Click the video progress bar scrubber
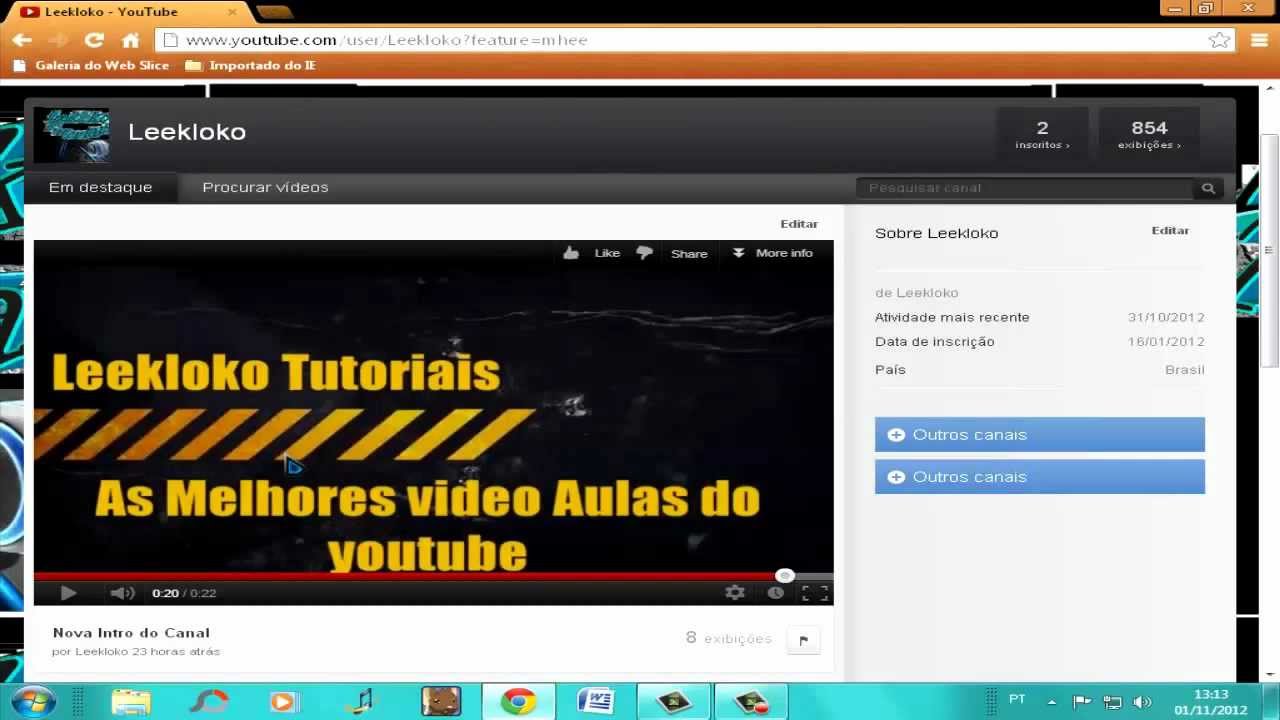The height and width of the screenshot is (720, 1280). pos(785,576)
